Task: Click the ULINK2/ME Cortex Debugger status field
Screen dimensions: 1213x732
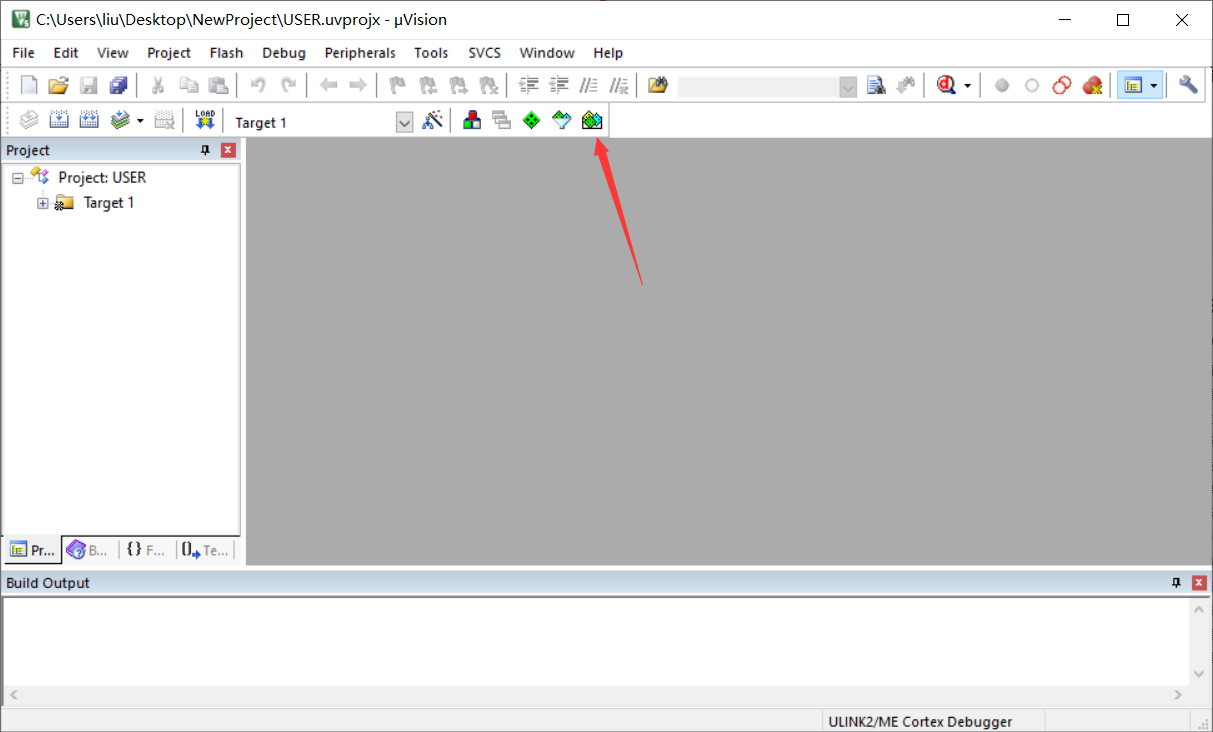Action: pyautogui.click(x=921, y=720)
